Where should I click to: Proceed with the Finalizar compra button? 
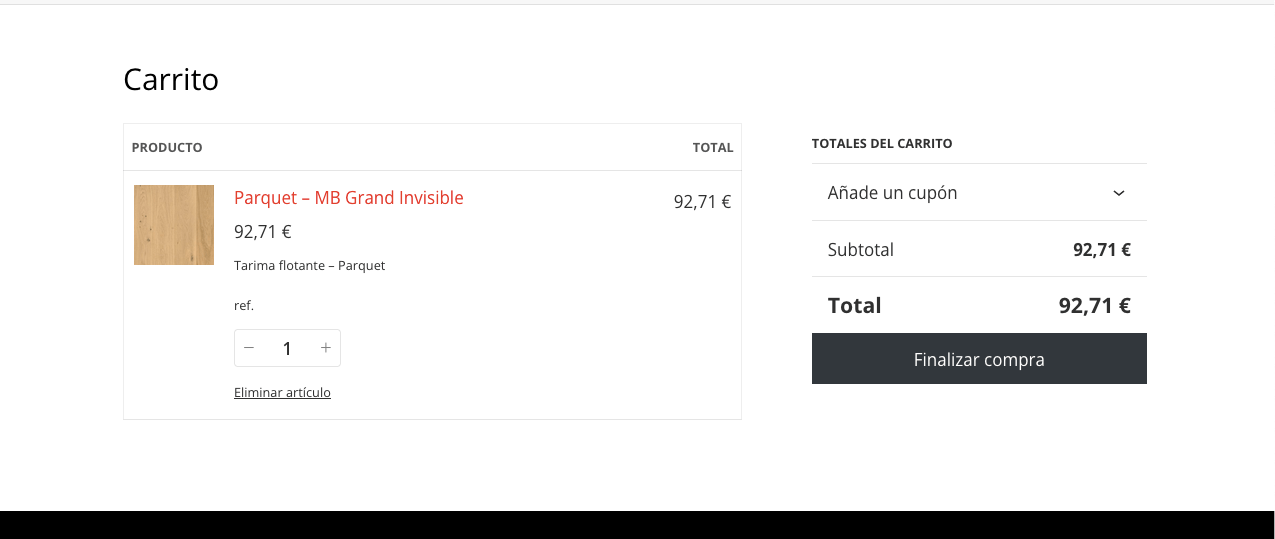click(x=979, y=359)
